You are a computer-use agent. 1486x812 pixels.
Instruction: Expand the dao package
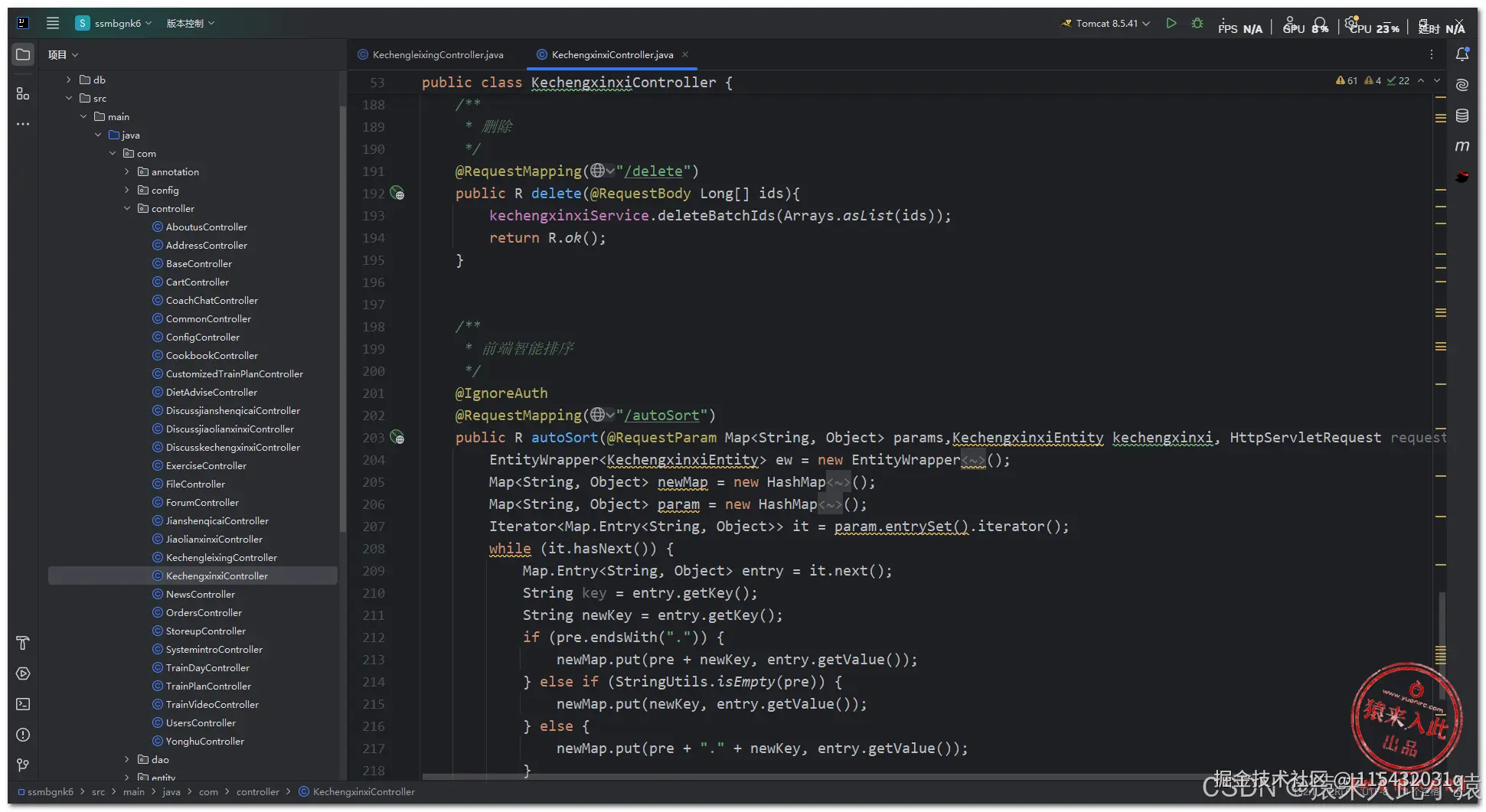point(126,759)
